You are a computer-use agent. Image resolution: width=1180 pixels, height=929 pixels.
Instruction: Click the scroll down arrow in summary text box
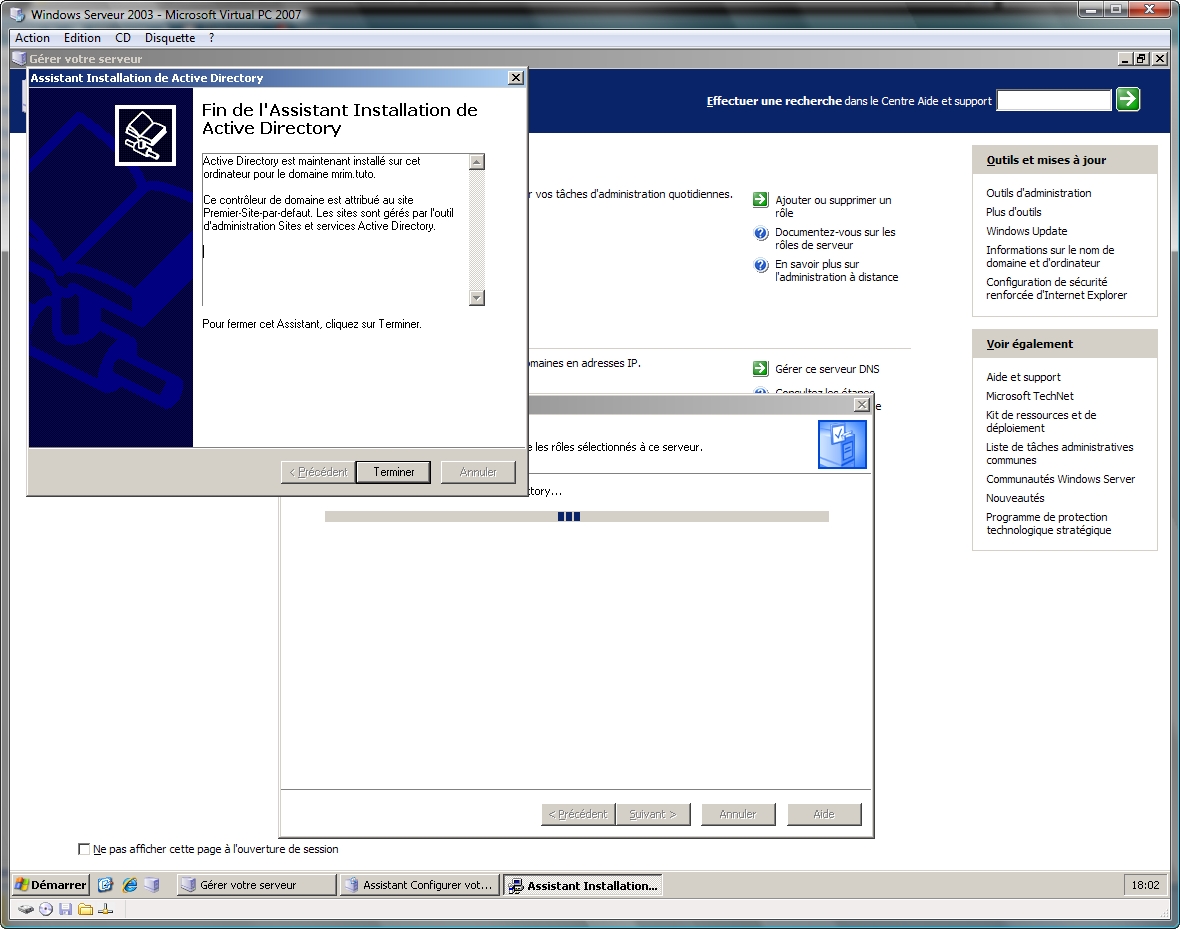pos(476,298)
